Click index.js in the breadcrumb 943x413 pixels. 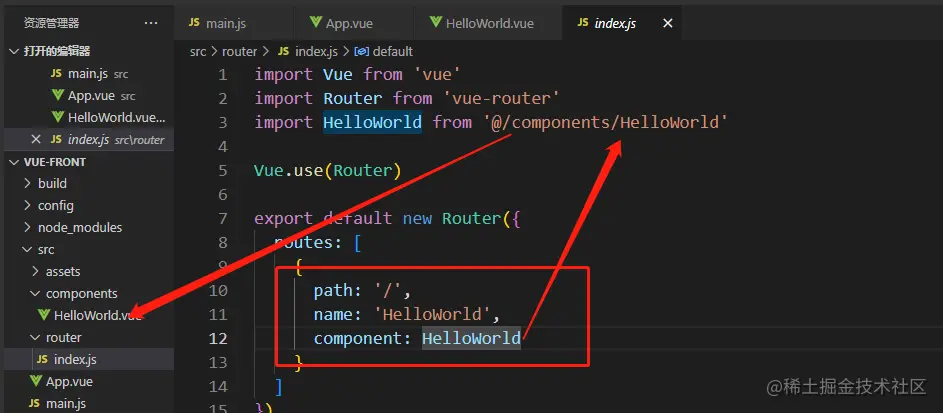[316, 52]
